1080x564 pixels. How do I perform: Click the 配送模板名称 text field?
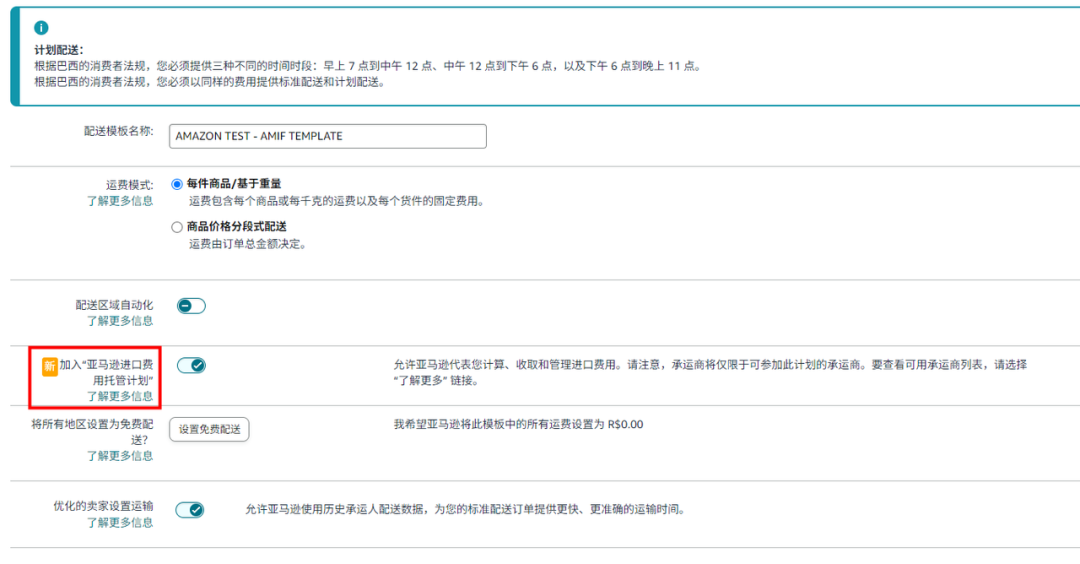click(x=327, y=136)
